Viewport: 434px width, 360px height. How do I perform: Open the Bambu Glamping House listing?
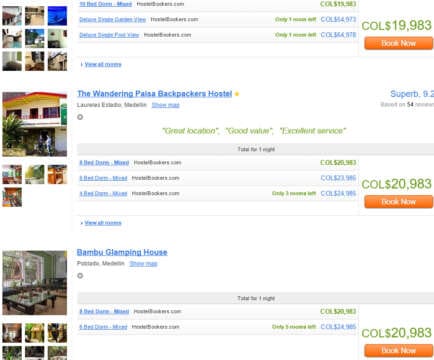tap(122, 252)
